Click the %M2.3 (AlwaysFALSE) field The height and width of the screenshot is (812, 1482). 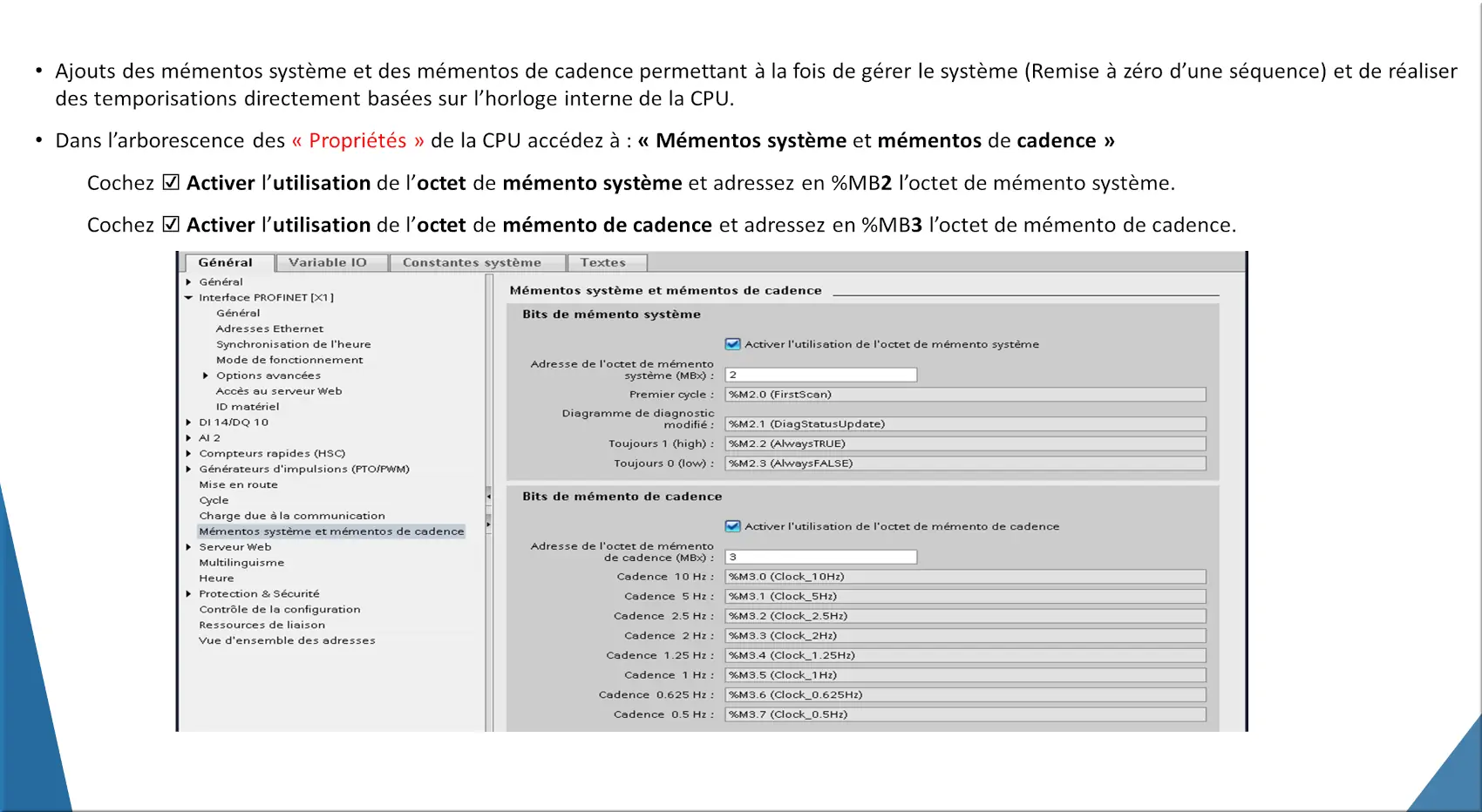[965, 464]
